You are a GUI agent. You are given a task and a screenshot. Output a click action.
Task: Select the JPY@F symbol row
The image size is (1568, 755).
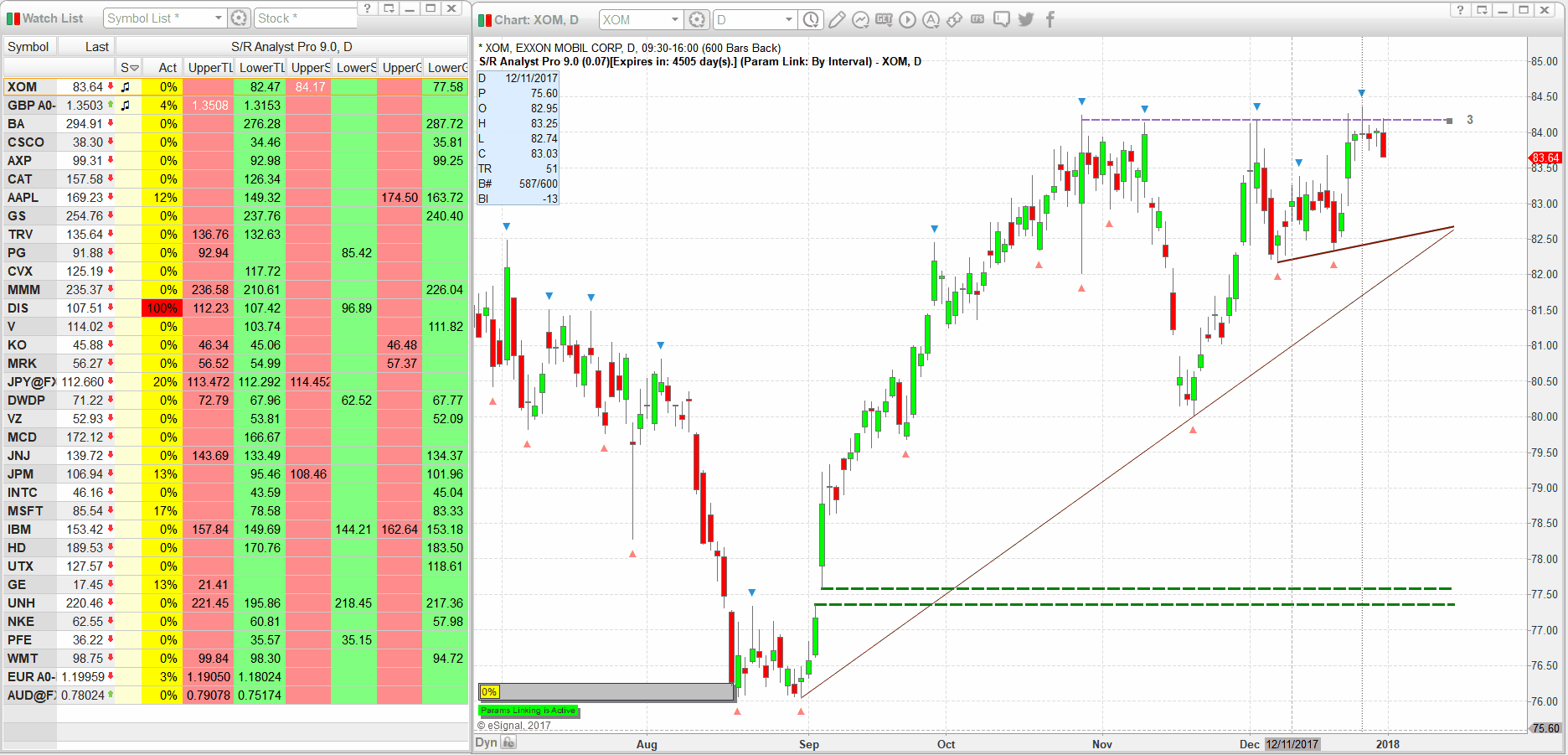[235, 382]
